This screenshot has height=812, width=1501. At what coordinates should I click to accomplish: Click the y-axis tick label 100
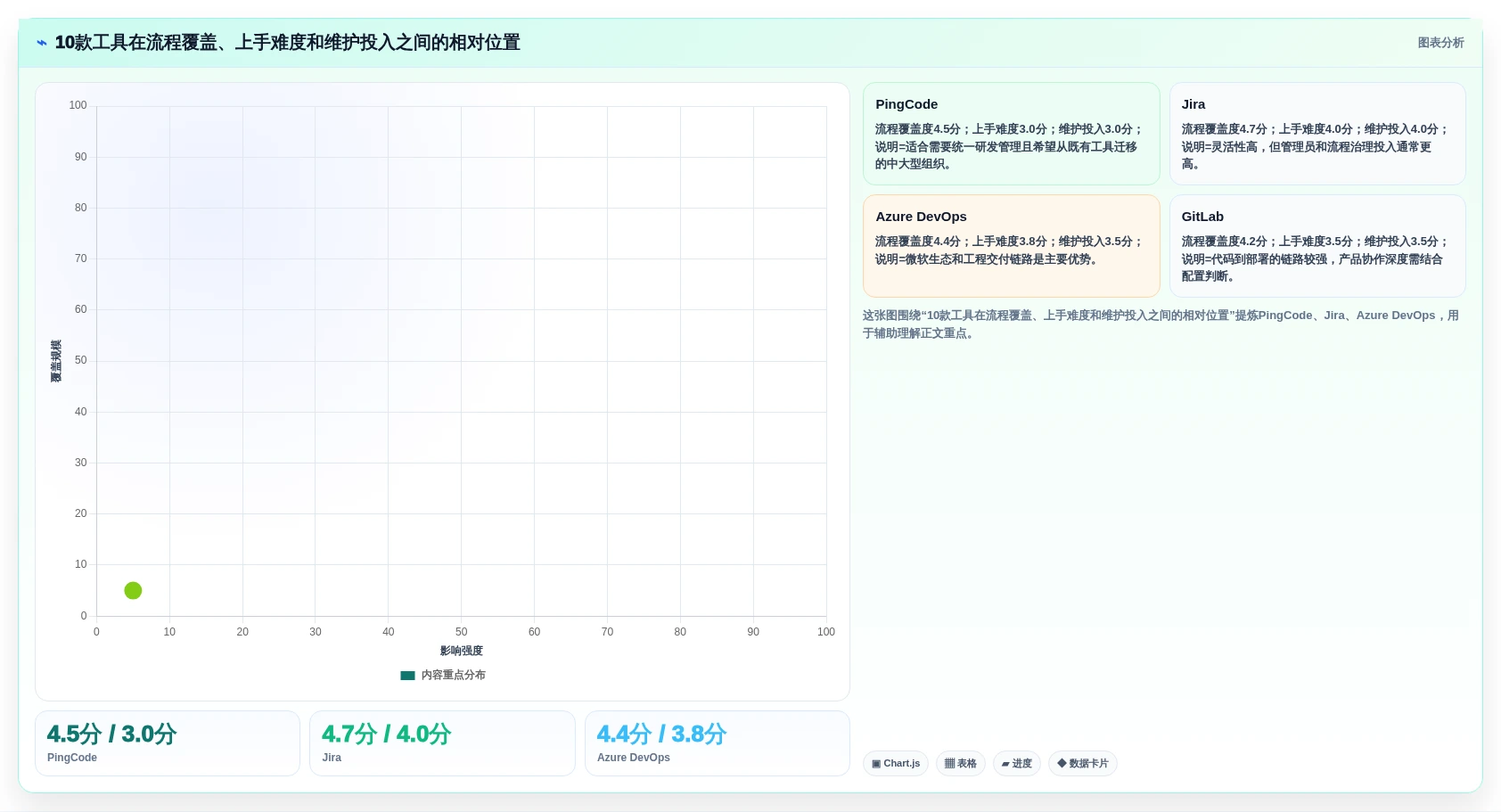[x=78, y=105]
